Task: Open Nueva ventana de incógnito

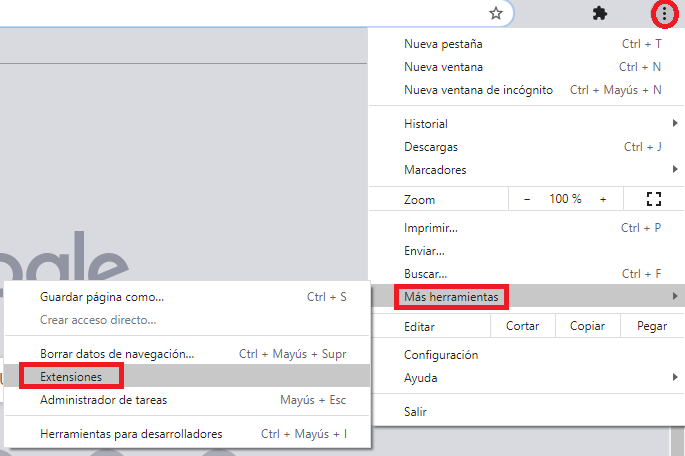Action: tap(478, 90)
